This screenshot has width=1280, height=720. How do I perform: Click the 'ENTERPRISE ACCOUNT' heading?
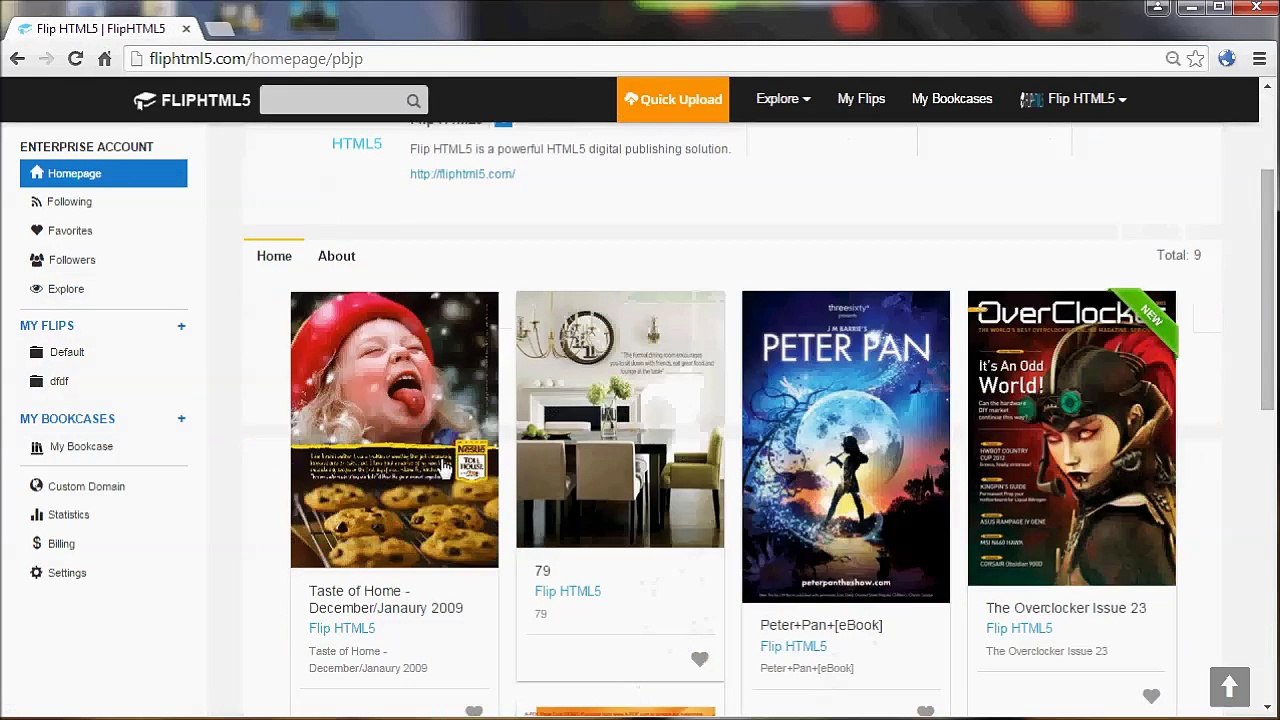click(87, 147)
